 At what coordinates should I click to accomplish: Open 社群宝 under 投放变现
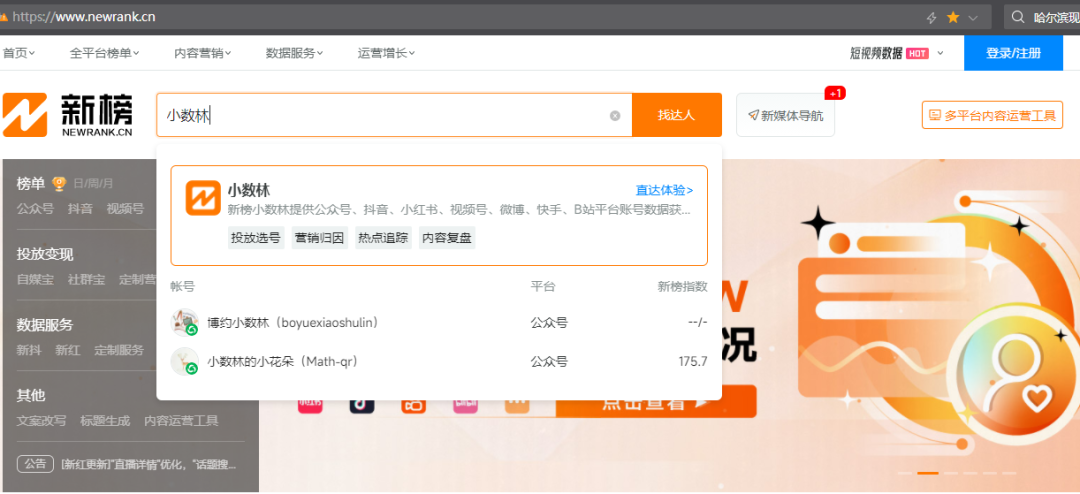[86, 280]
